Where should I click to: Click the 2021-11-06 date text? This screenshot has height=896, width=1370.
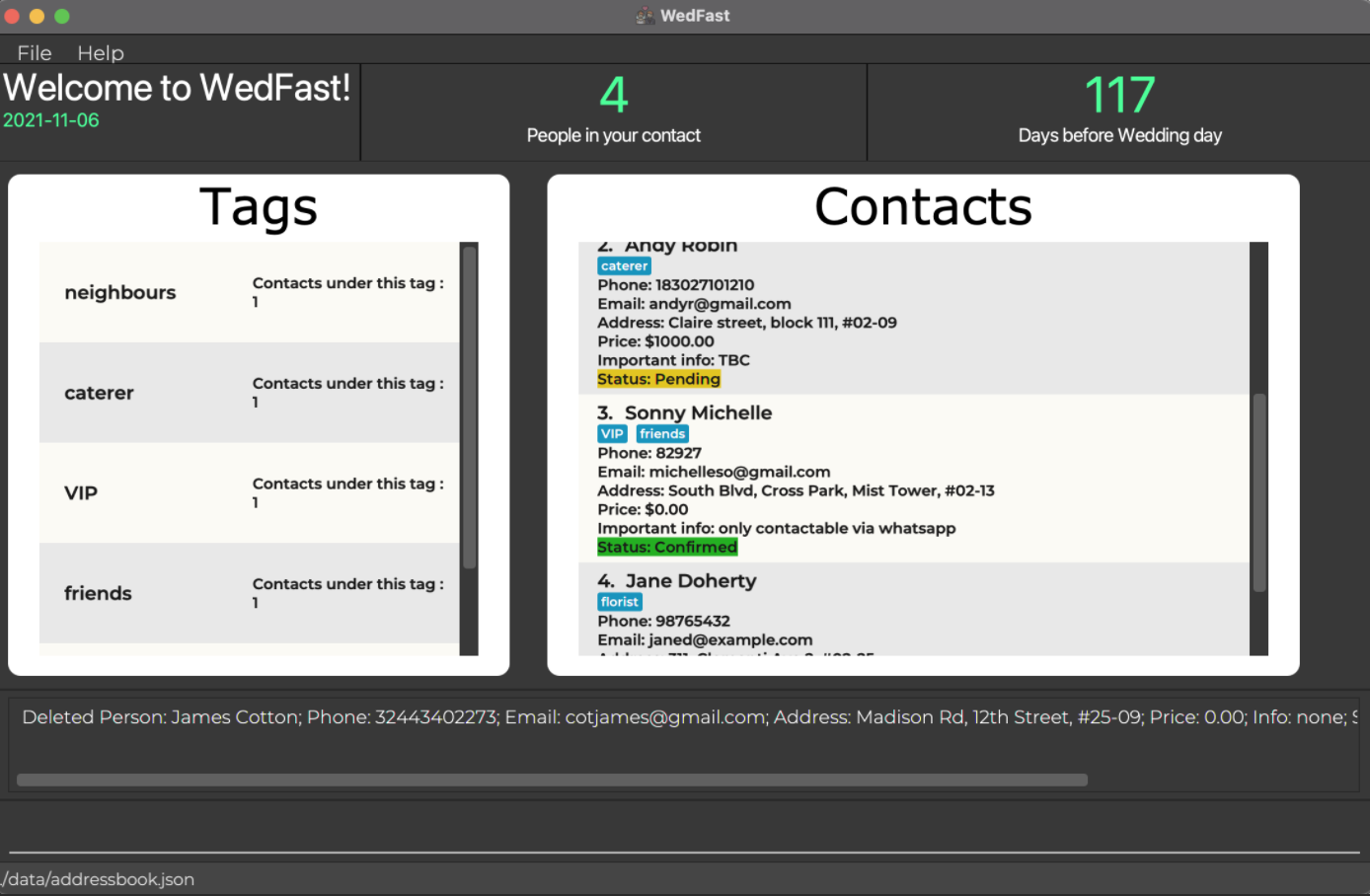51,120
